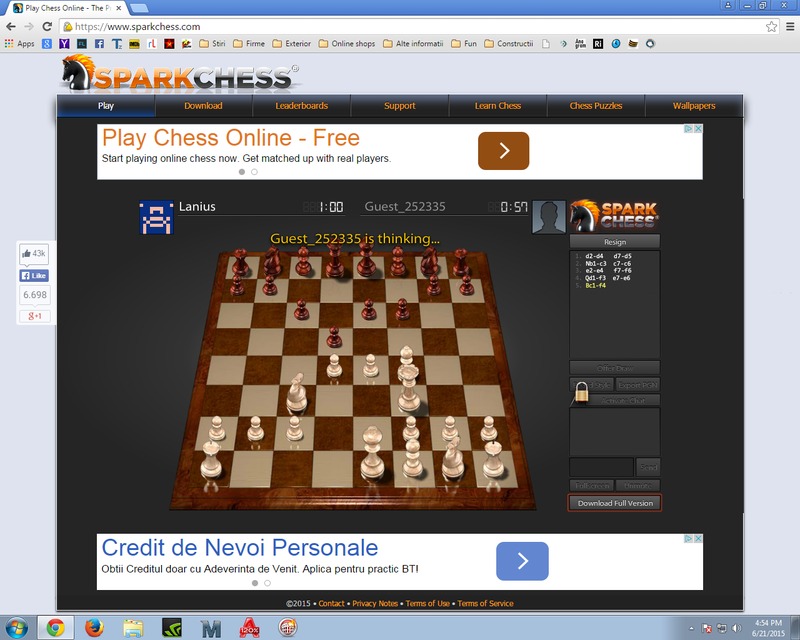Resign the current game

pyautogui.click(x=615, y=241)
